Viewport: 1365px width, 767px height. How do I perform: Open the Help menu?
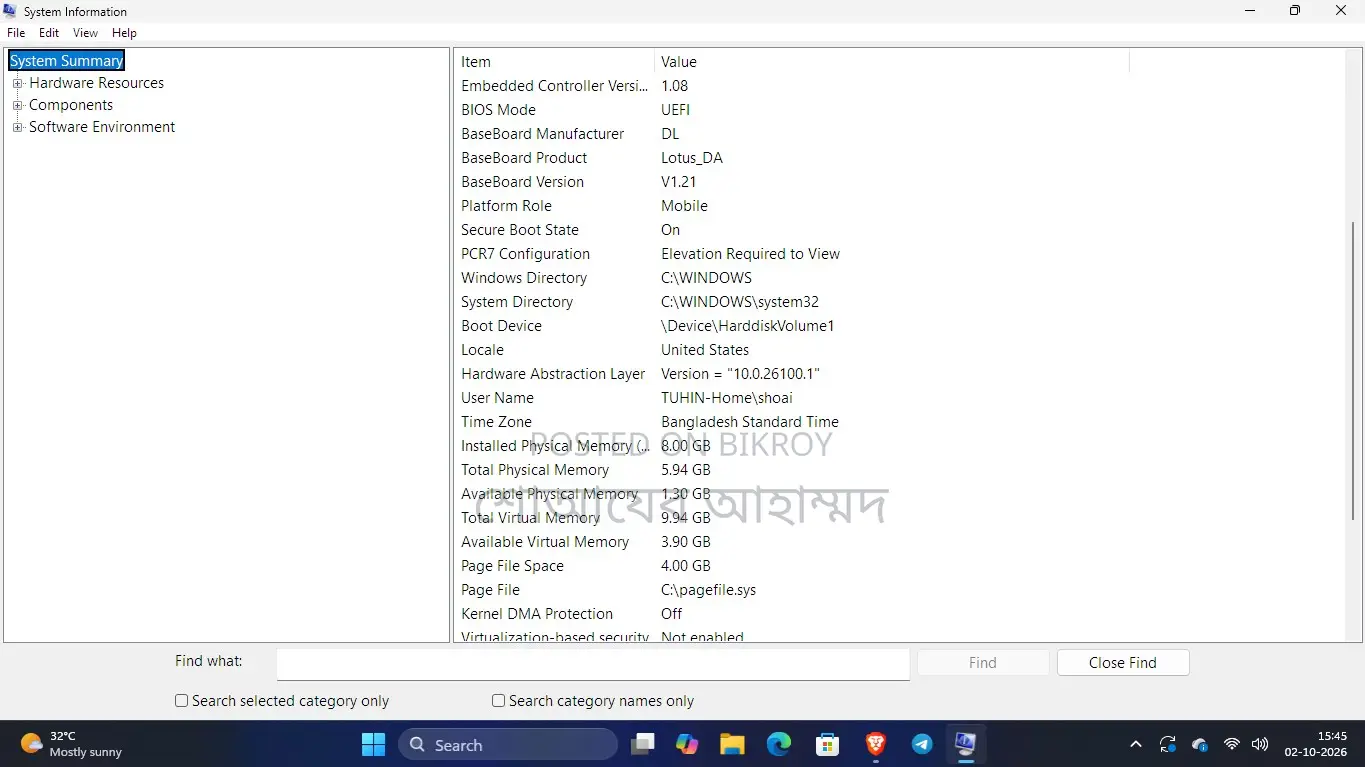(x=124, y=33)
